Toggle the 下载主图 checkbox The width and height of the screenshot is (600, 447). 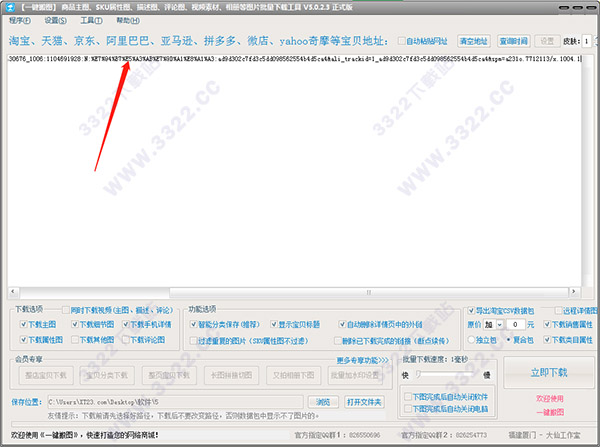[x=23, y=325]
